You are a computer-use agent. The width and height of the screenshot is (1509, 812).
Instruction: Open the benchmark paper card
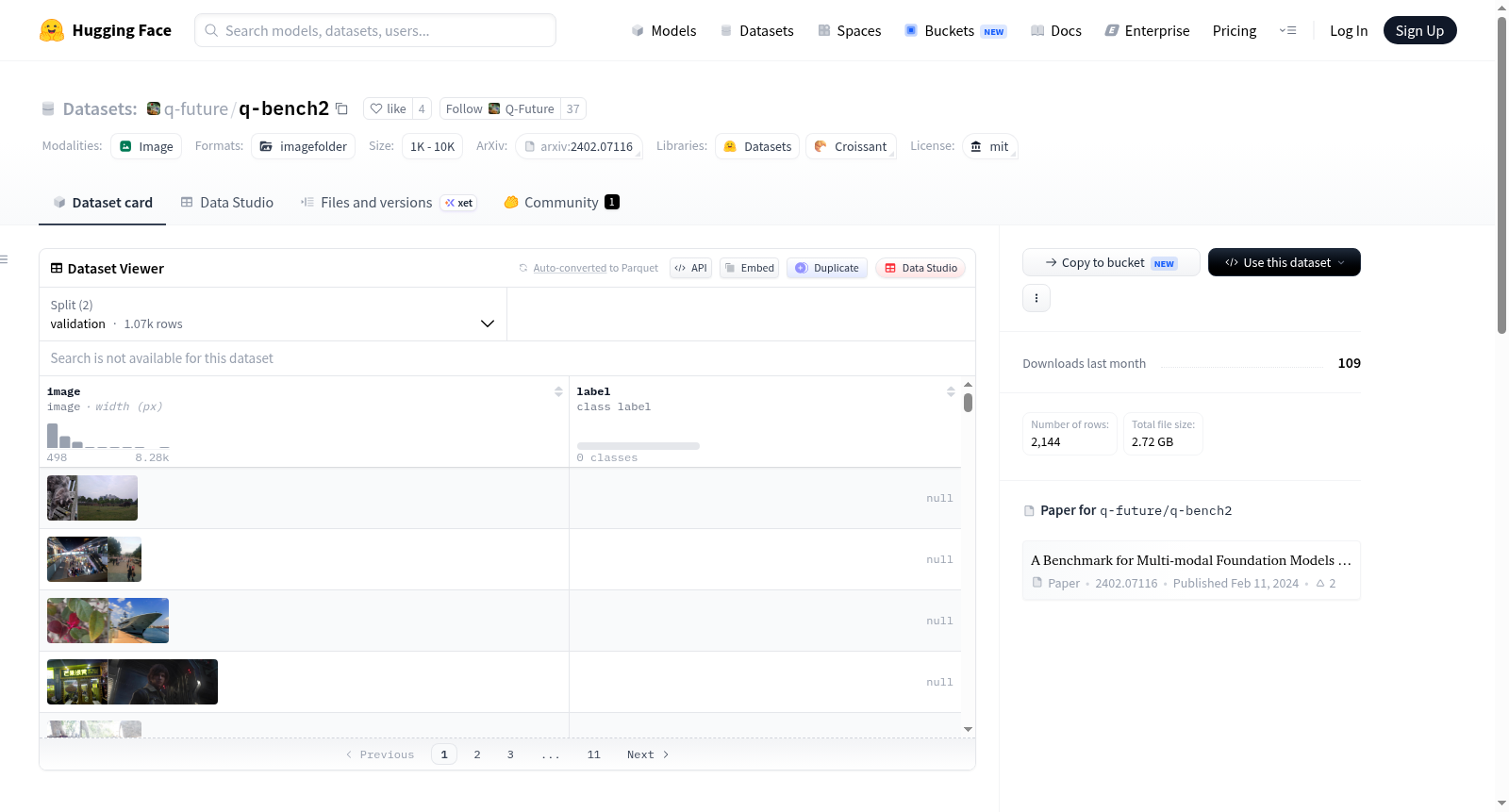1191,570
